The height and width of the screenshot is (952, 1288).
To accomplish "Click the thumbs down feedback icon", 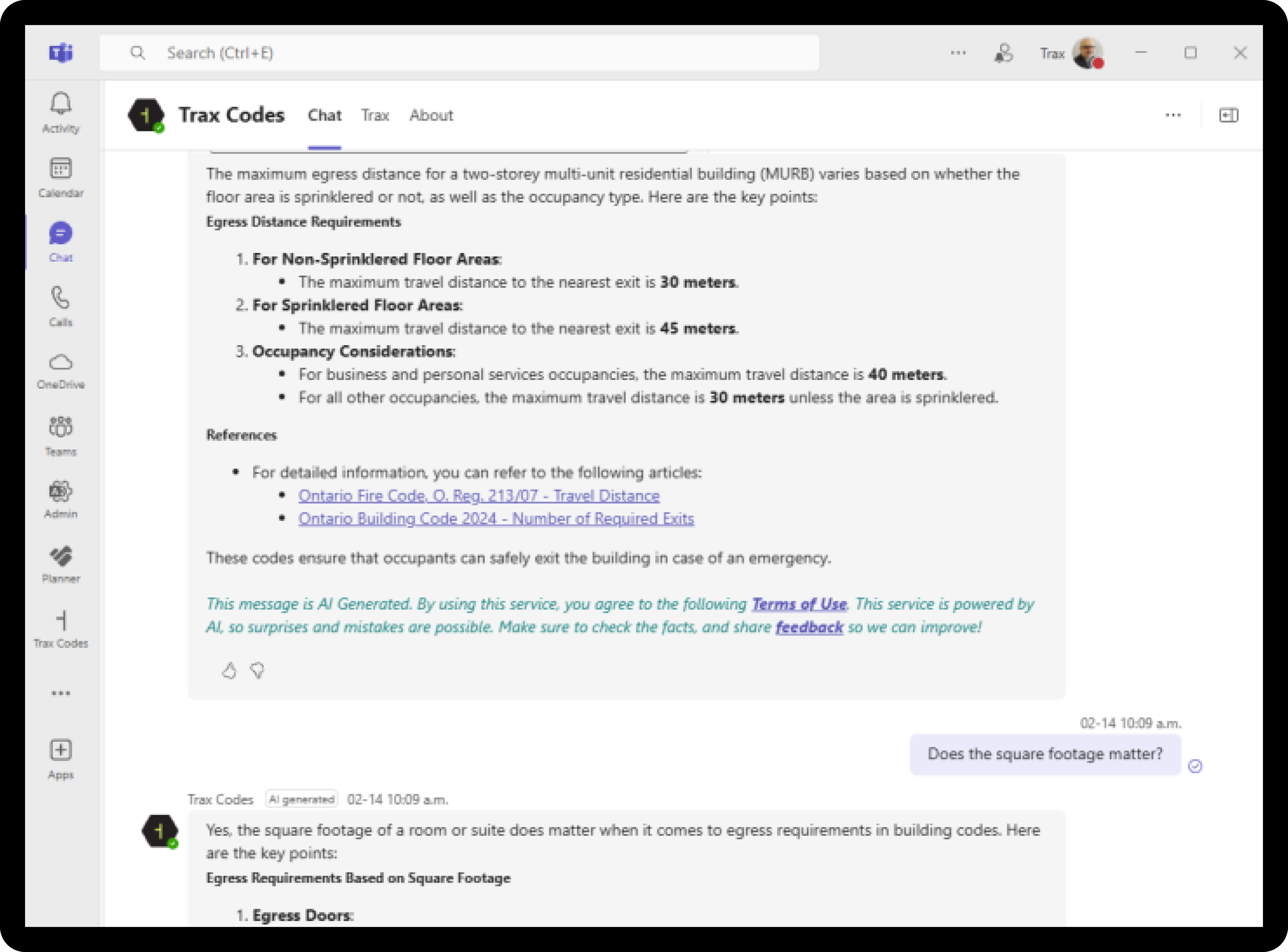I will (x=257, y=670).
